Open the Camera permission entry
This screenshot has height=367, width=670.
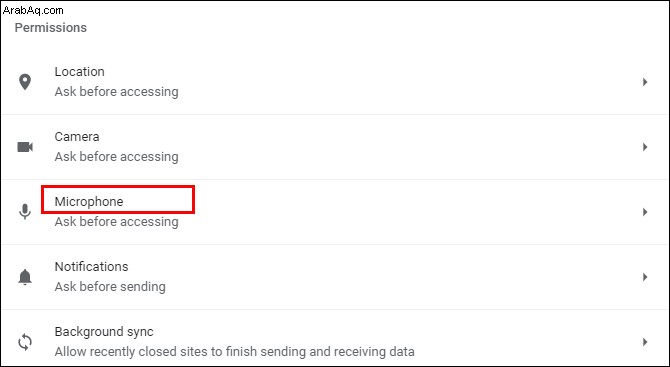coord(335,147)
